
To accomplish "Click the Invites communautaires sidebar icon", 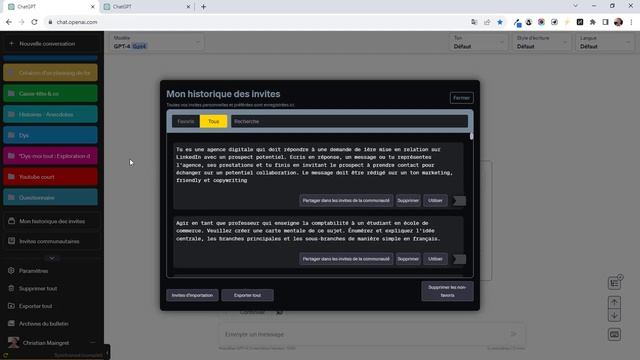I will (11, 241).
